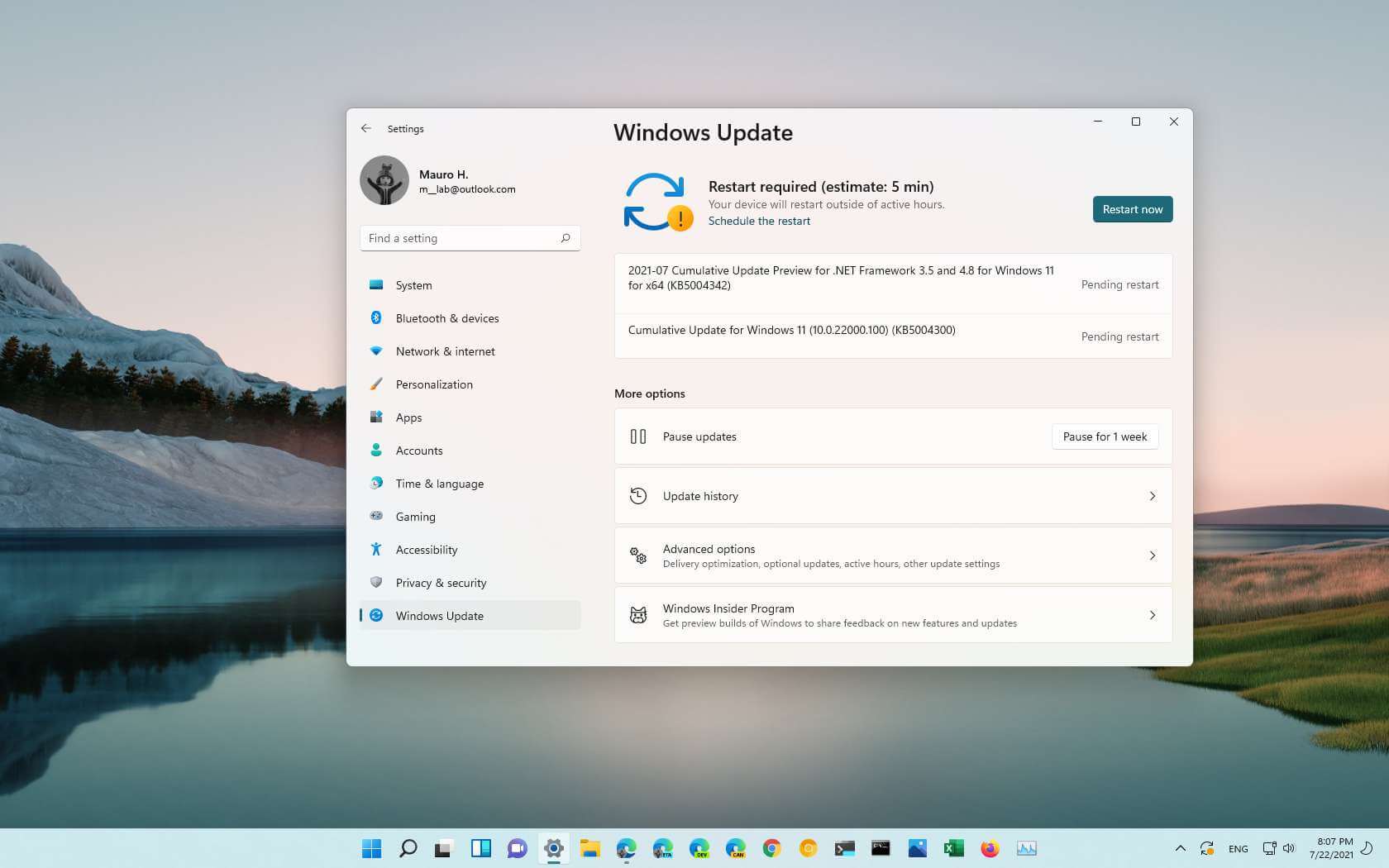This screenshot has height=868, width=1389.
Task: Open Excel from the taskbar
Action: (x=953, y=848)
